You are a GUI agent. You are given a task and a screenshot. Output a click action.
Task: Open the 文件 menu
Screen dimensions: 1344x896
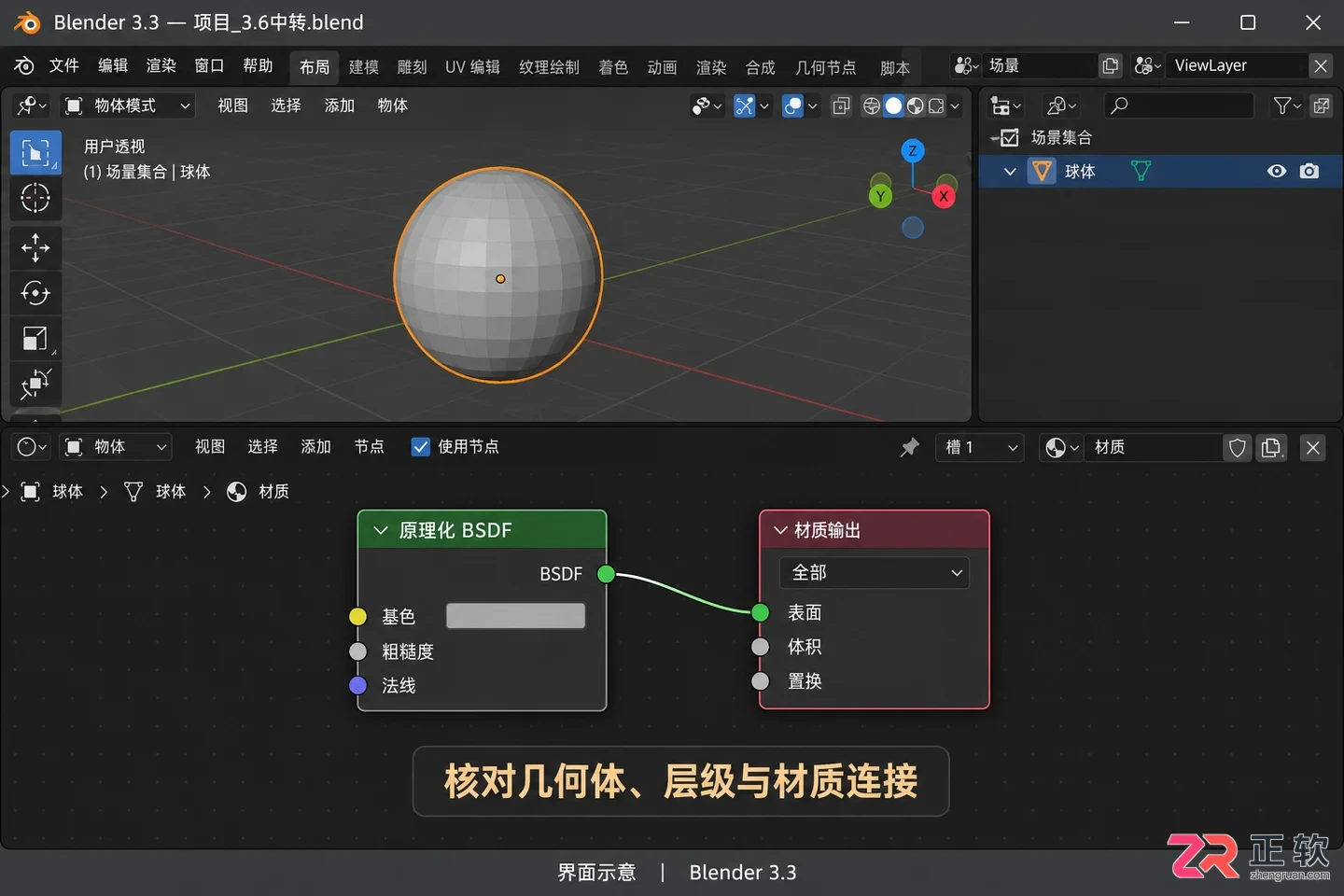(64, 65)
